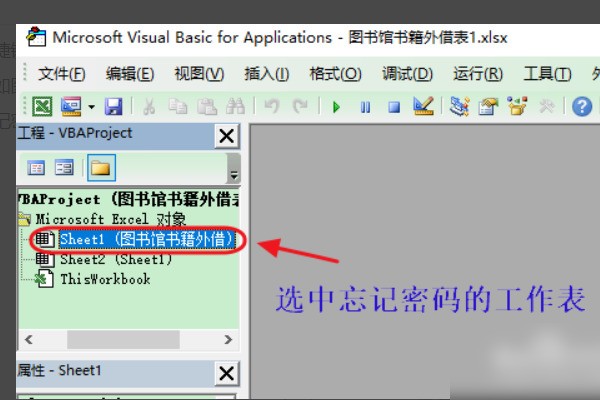Open Object Browser toolbar icon
Image resolution: width=600 pixels, height=400 pixels.
pyautogui.click(x=517, y=106)
